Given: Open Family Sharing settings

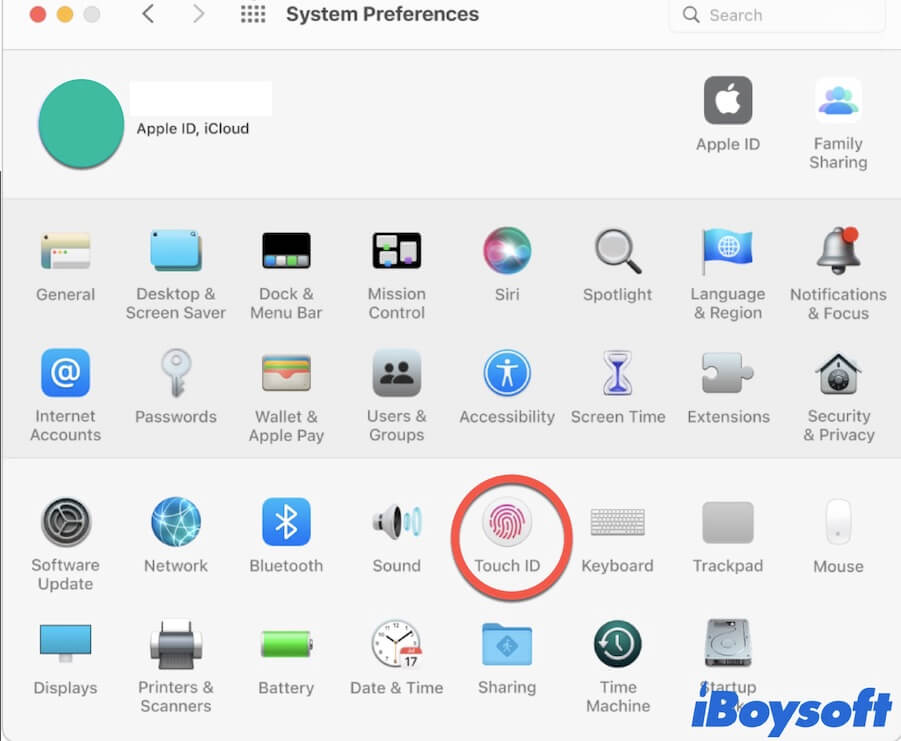Looking at the screenshot, I should coord(838,101).
